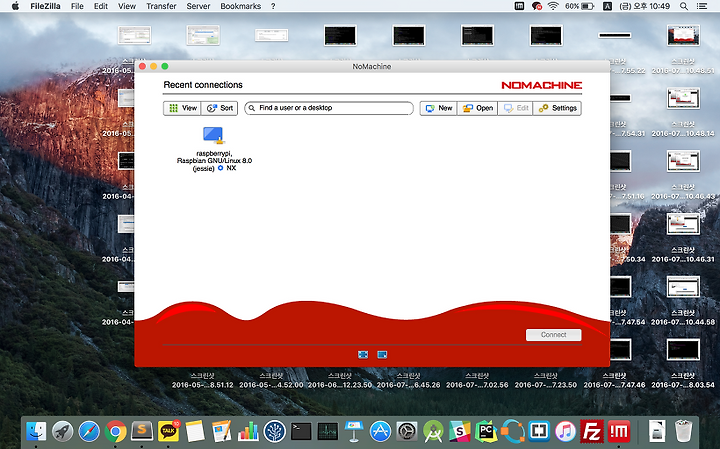Launch Android Studio from the dock
This screenshot has width=720, height=449.
pyautogui.click(x=433, y=432)
